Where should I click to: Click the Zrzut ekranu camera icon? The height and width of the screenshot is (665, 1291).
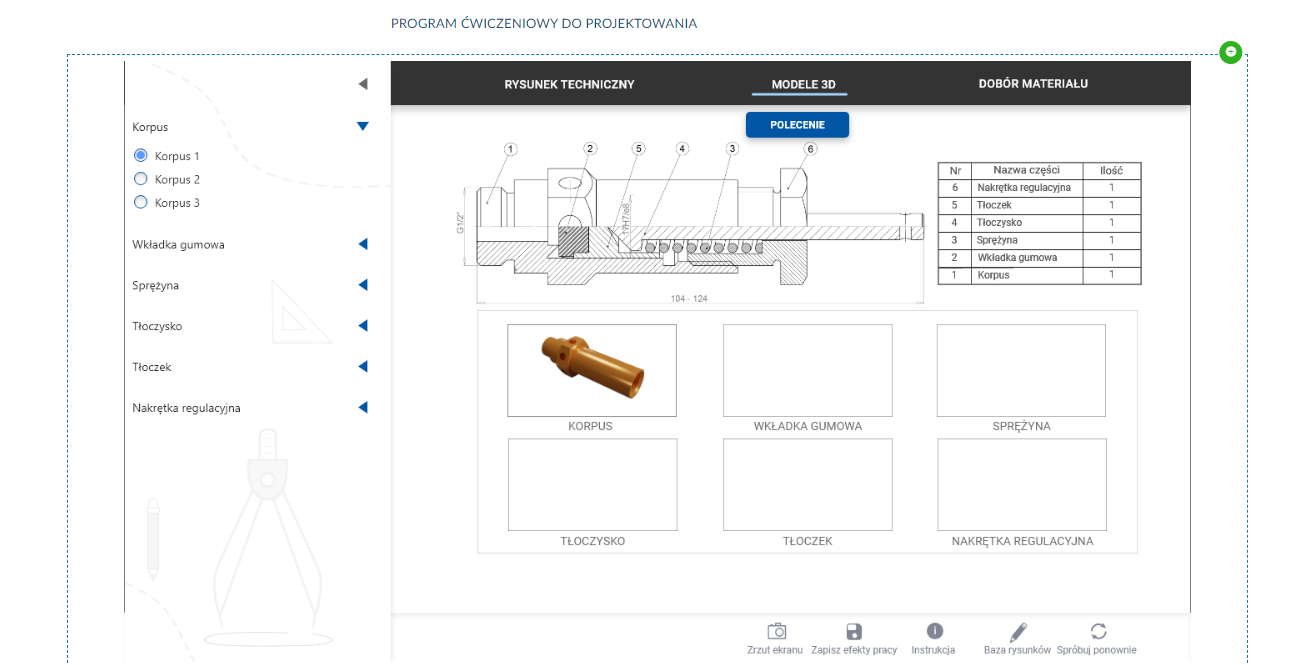tap(776, 631)
